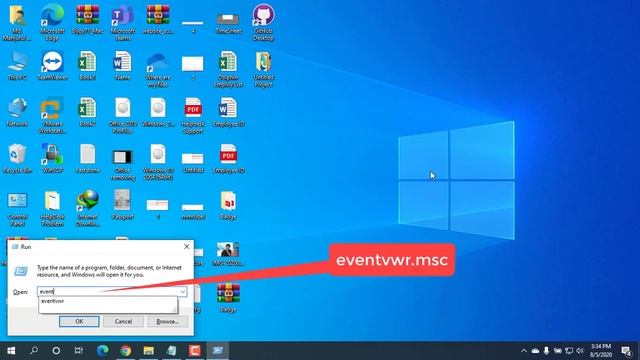Open the volume speaker tray icon

[x=580, y=351]
